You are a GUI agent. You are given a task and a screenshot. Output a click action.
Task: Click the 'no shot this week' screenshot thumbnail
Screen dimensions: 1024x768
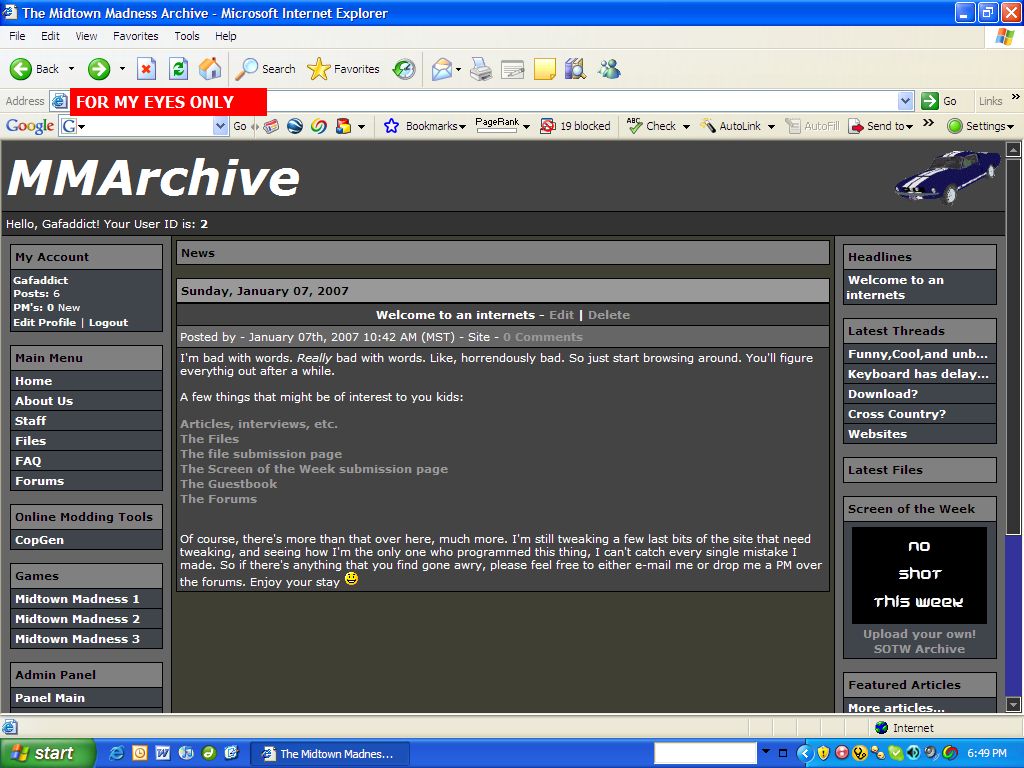tap(919, 575)
